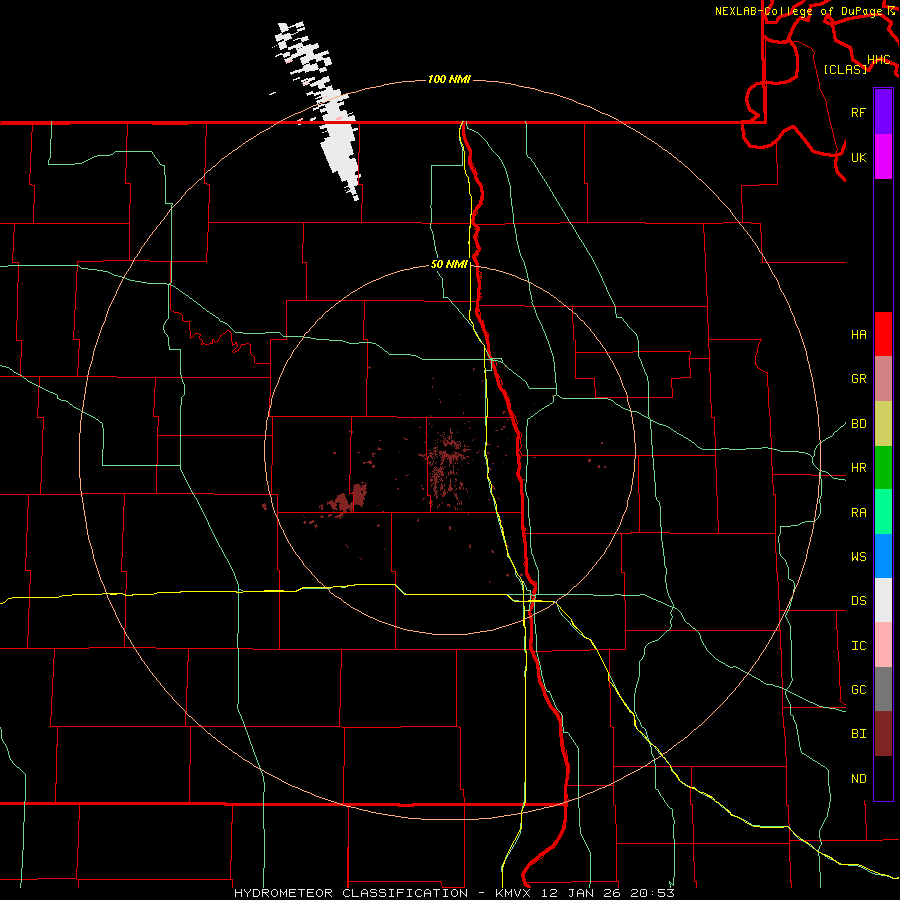900x900 pixels.
Task: Select the GC gray legend swatch
Action: tap(883, 689)
